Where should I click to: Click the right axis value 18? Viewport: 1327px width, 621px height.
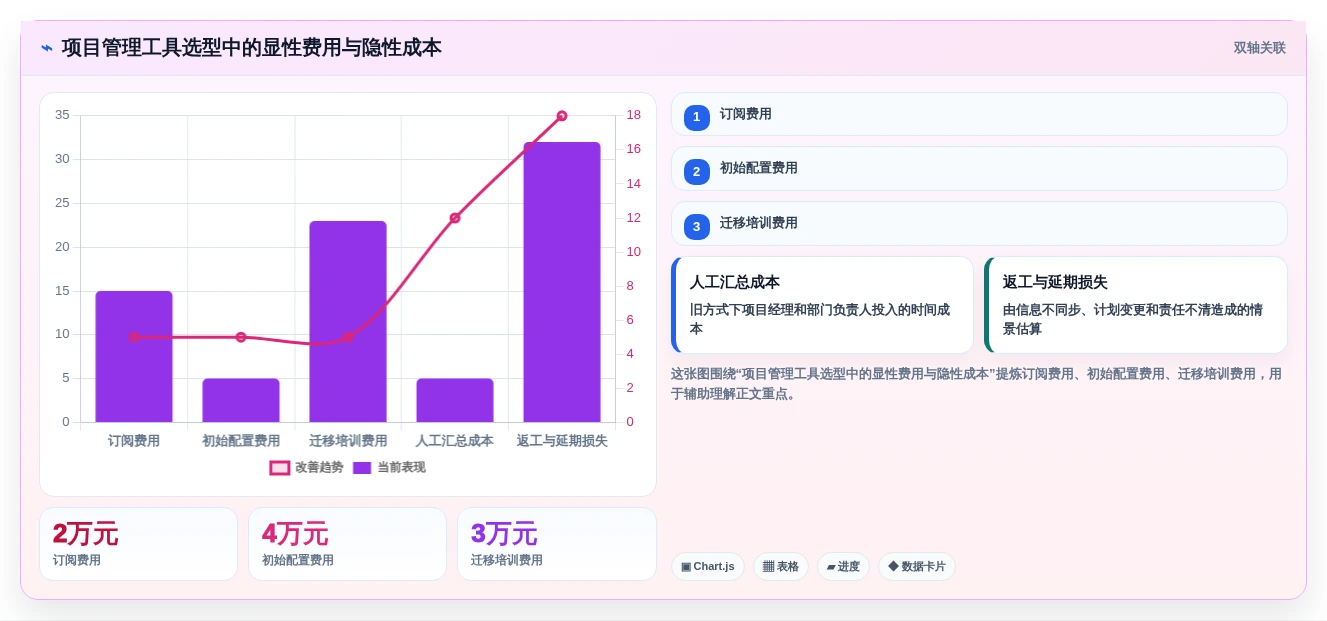pos(633,115)
